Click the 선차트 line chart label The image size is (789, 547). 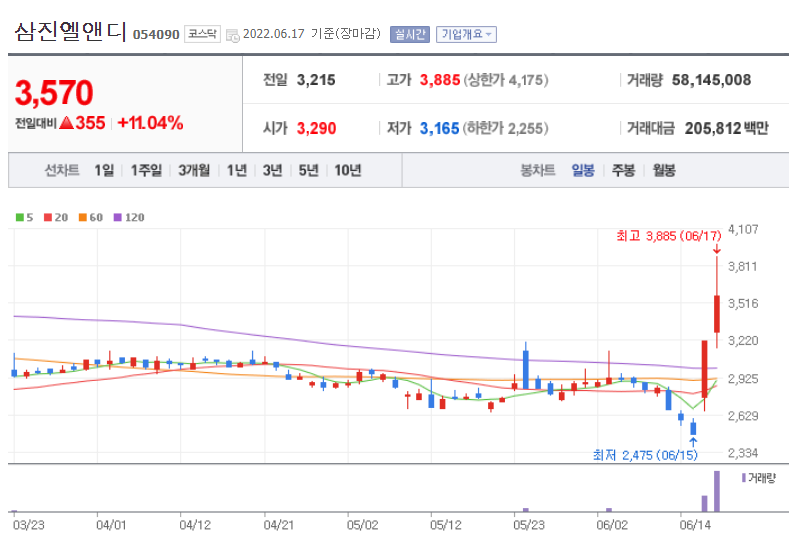click(x=62, y=170)
